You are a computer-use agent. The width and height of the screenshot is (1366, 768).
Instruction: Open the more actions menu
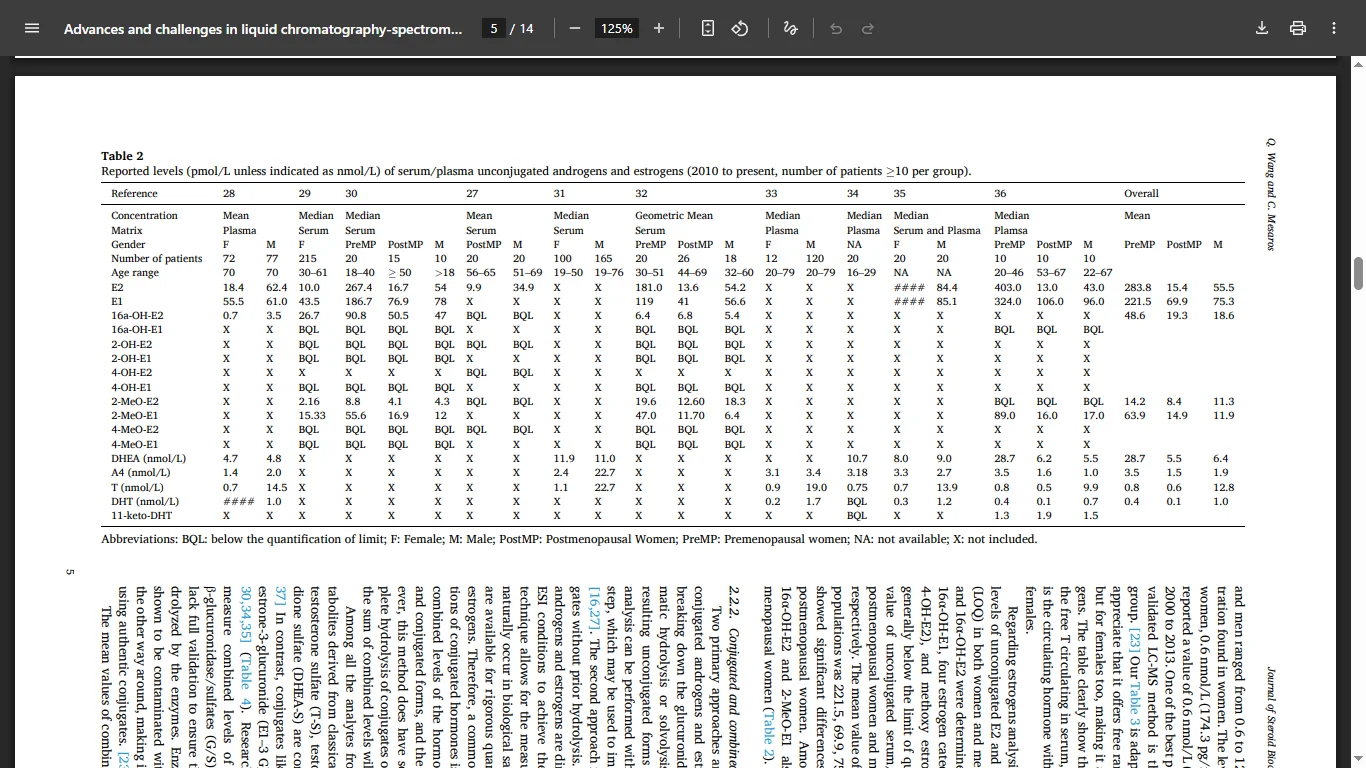point(1334,29)
